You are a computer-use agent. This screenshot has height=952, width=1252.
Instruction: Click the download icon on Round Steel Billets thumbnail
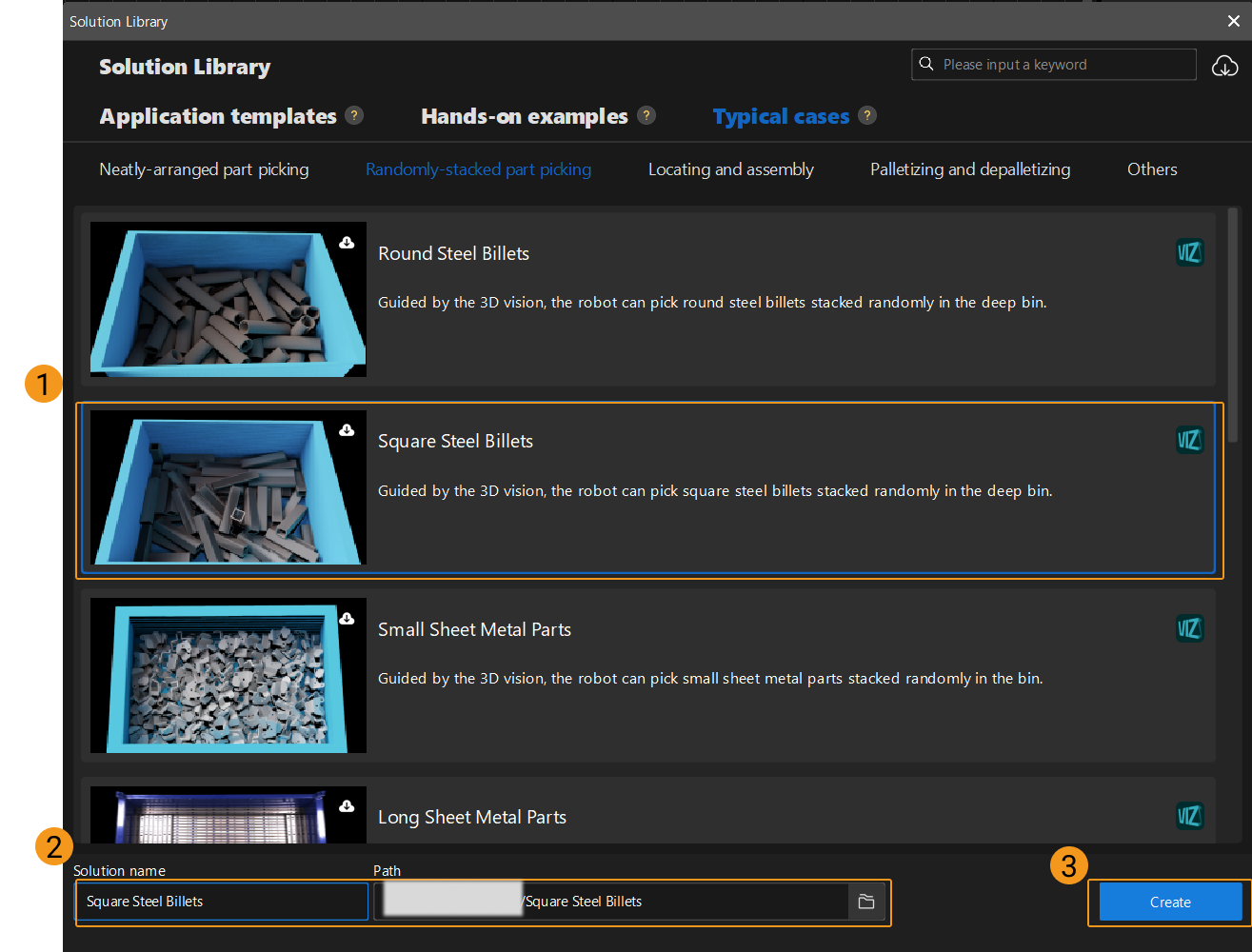[345, 242]
